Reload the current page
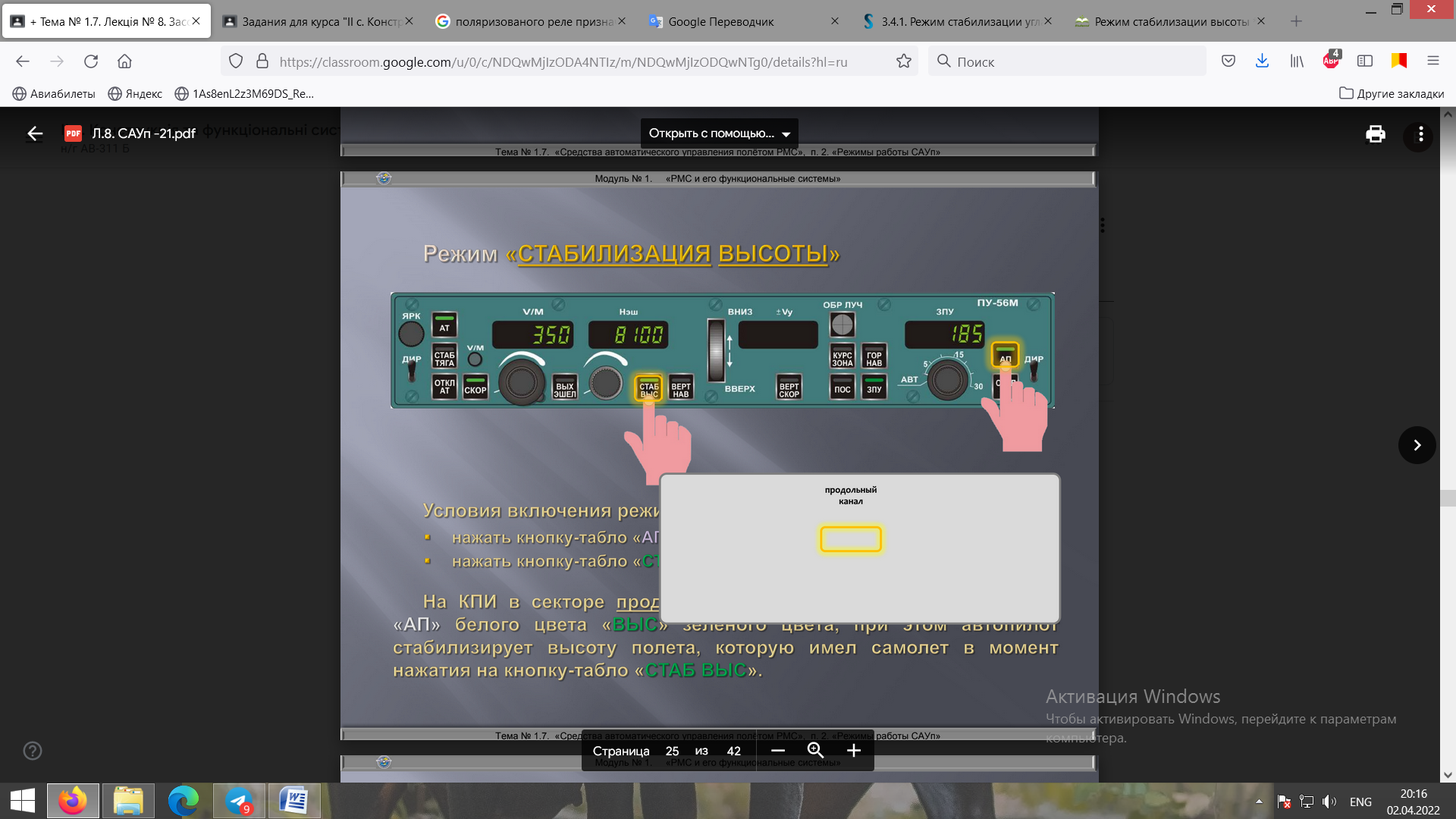Image resolution: width=1456 pixels, height=819 pixels. click(91, 61)
